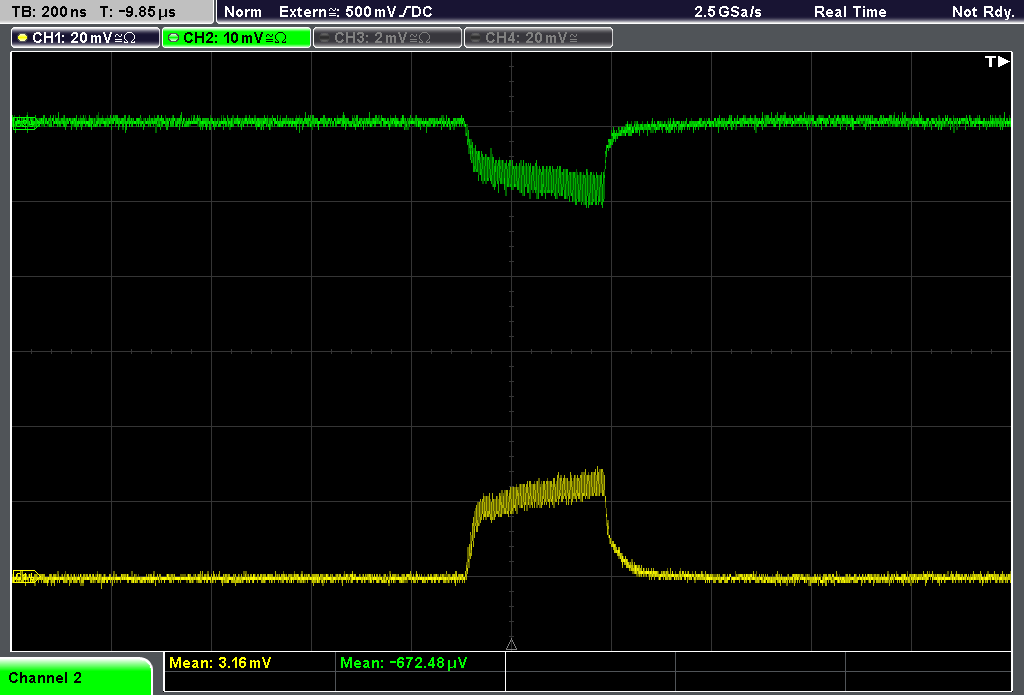Image resolution: width=1024 pixels, height=695 pixels.
Task: Click the 2.5 GSa/s sample rate readout
Action: (728, 12)
